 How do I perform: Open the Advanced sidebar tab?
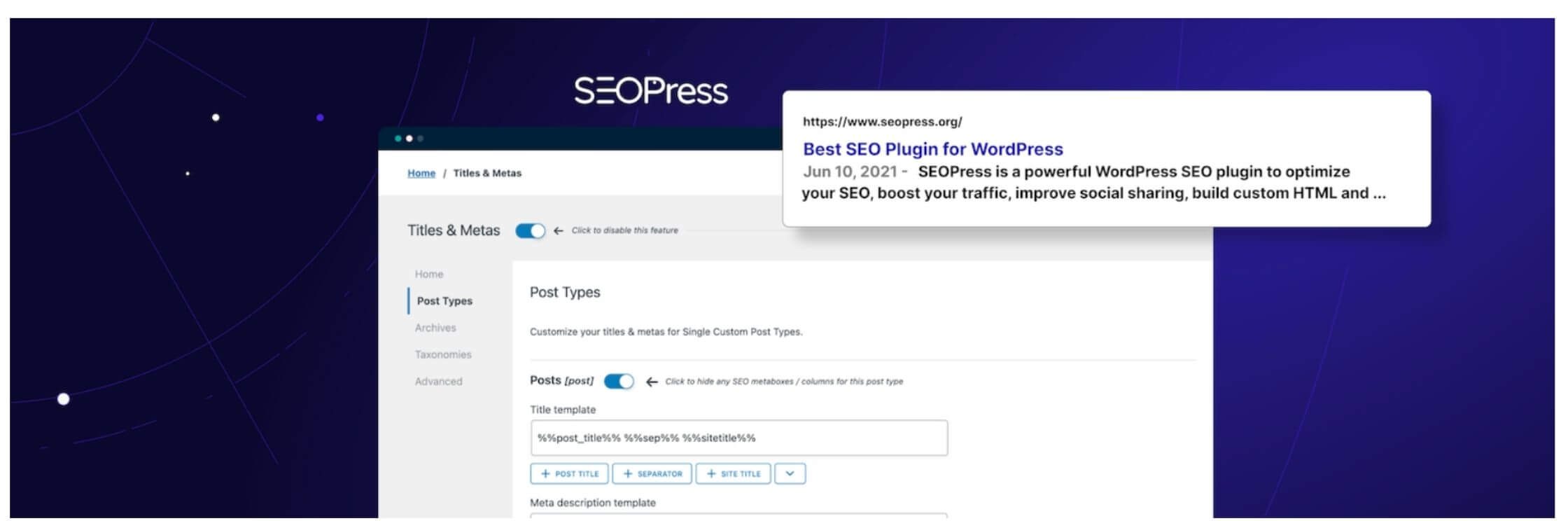tap(438, 382)
